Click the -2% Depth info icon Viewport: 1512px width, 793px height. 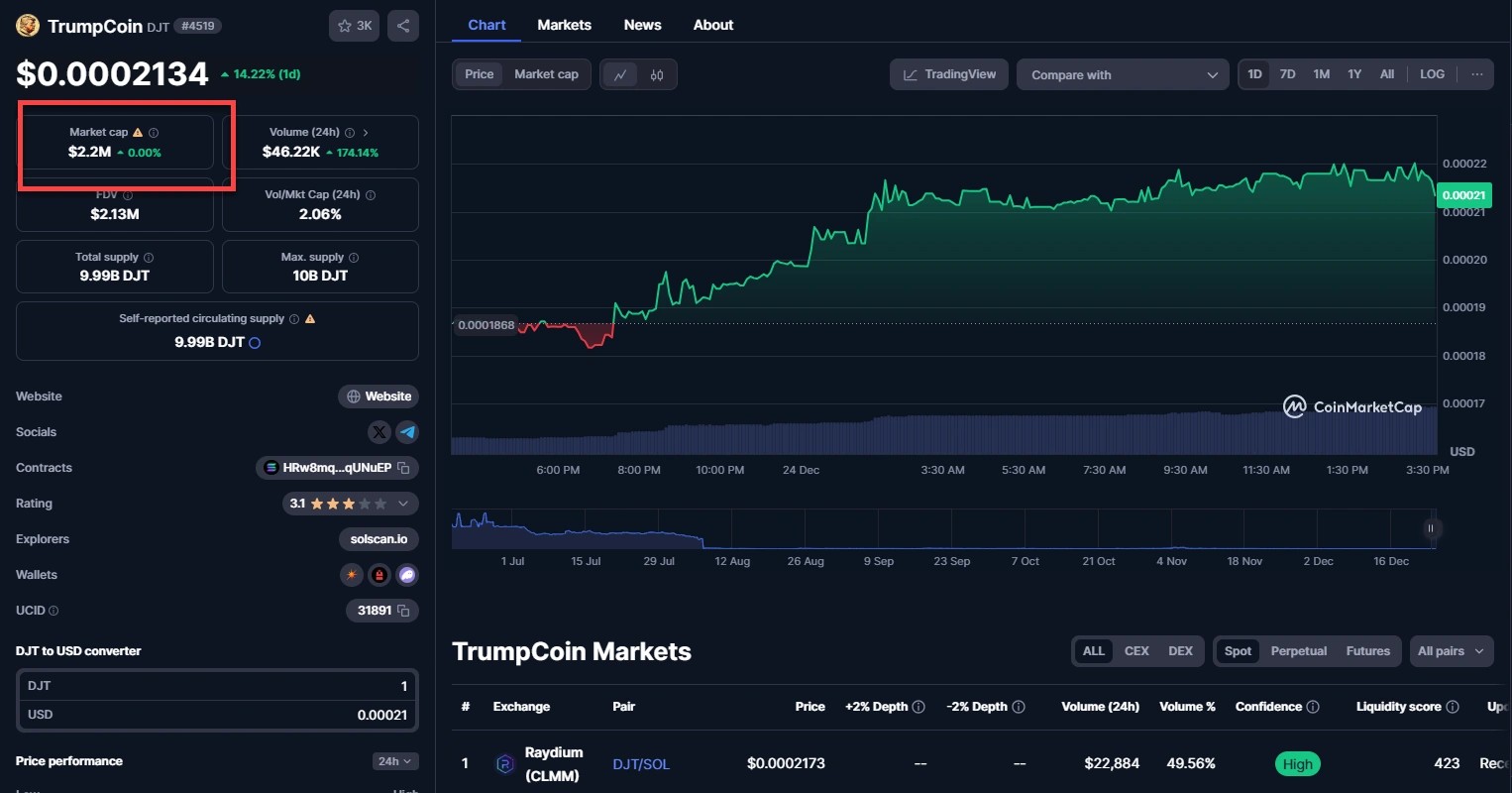point(1019,707)
